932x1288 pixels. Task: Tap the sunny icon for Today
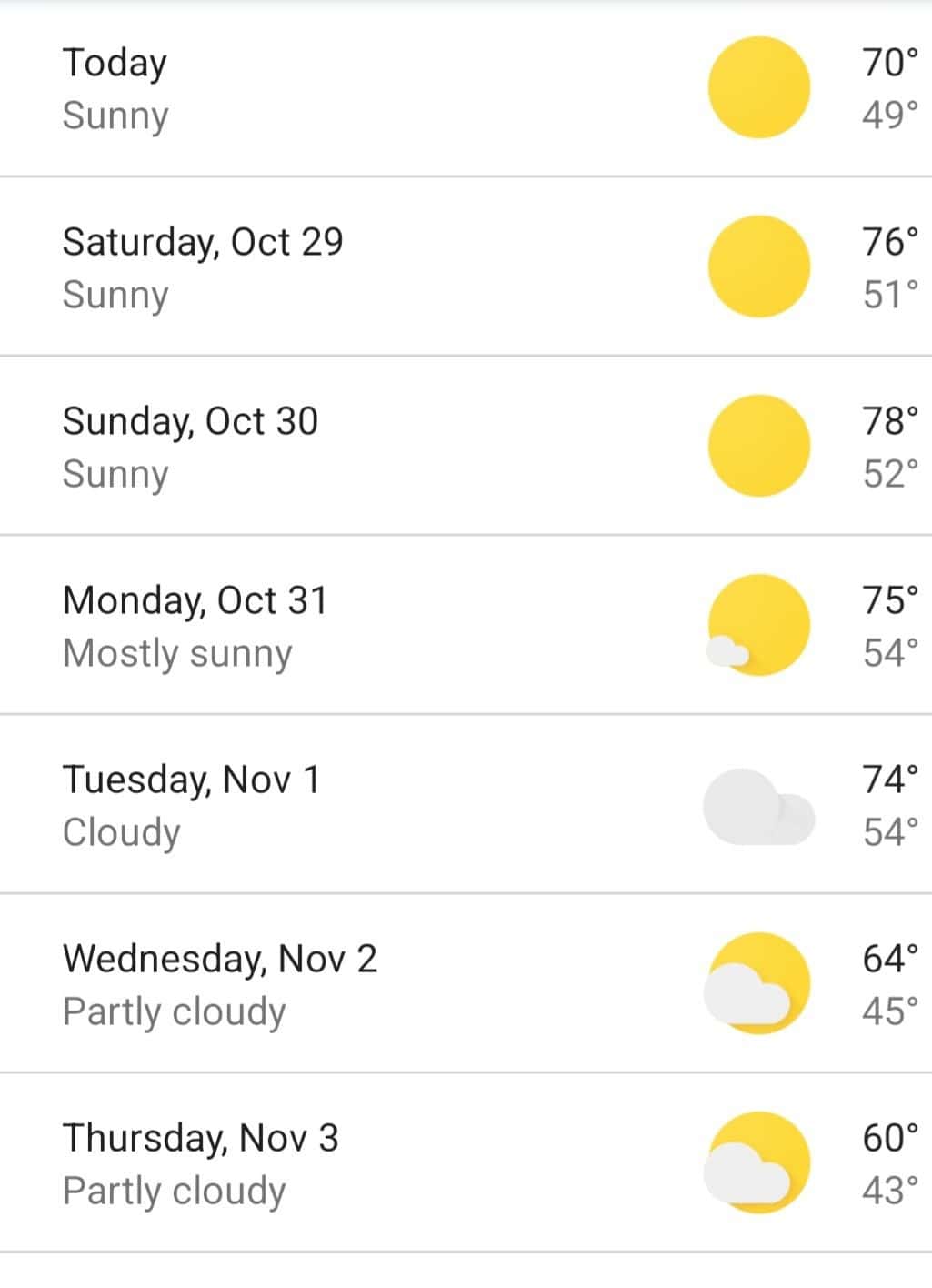(x=758, y=87)
